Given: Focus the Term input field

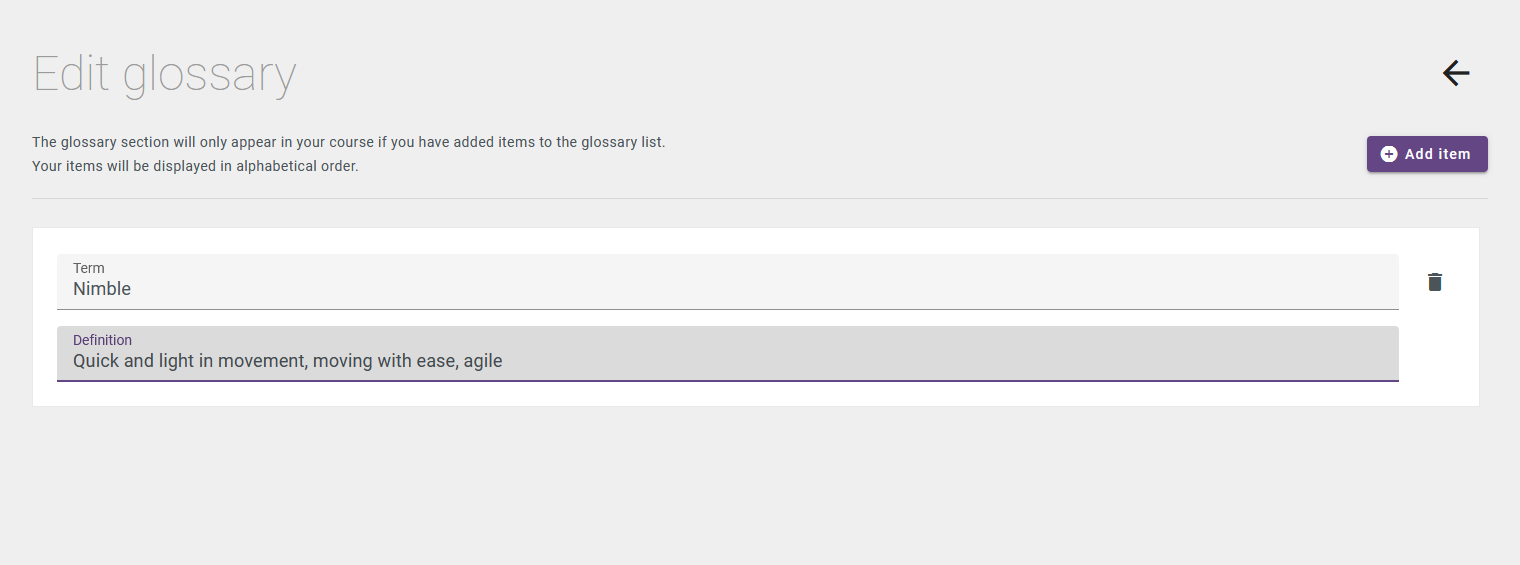Looking at the screenshot, I should tap(728, 282).
